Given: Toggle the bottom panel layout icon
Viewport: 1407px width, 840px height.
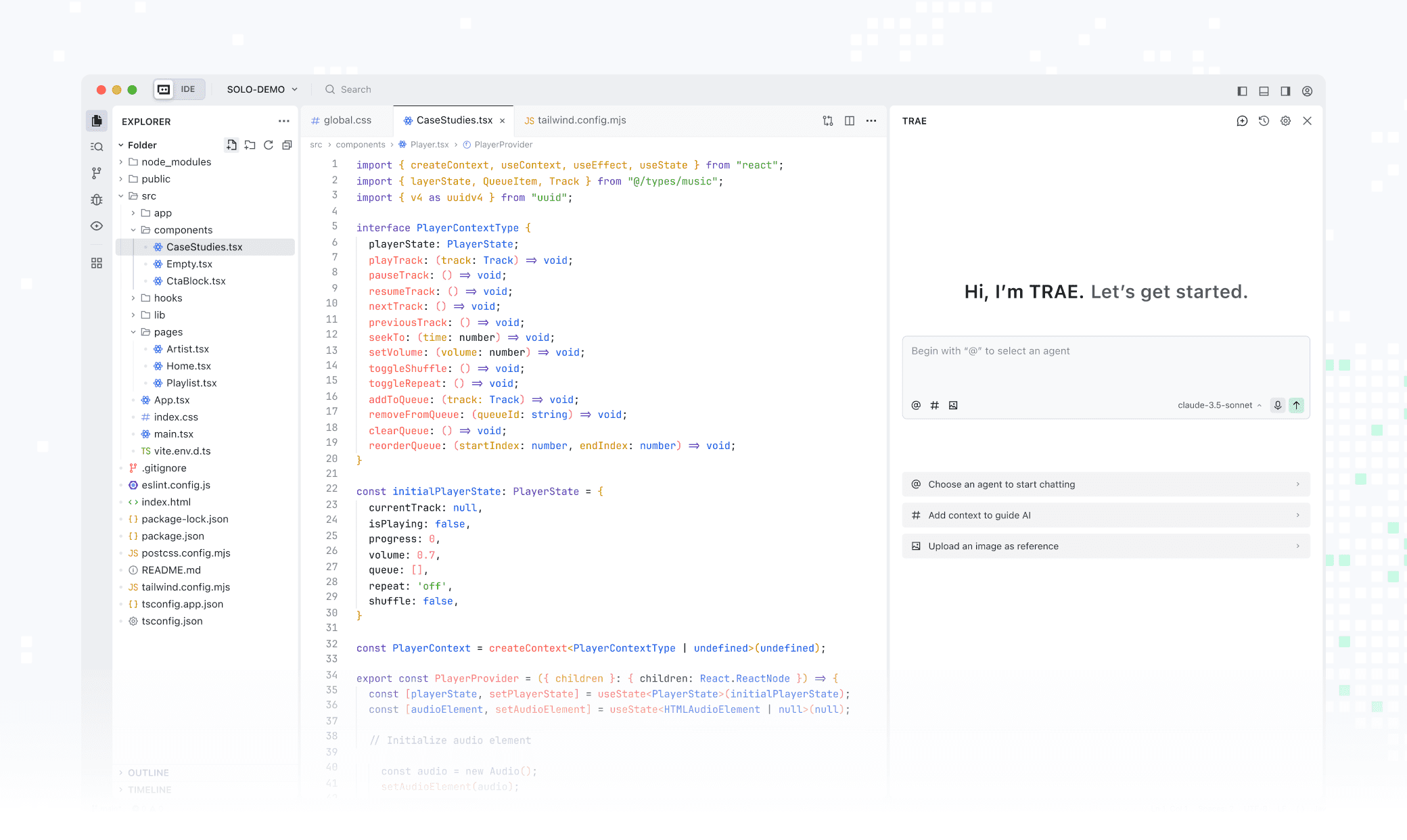Looking at the screenshot, I should (1264, 91).
